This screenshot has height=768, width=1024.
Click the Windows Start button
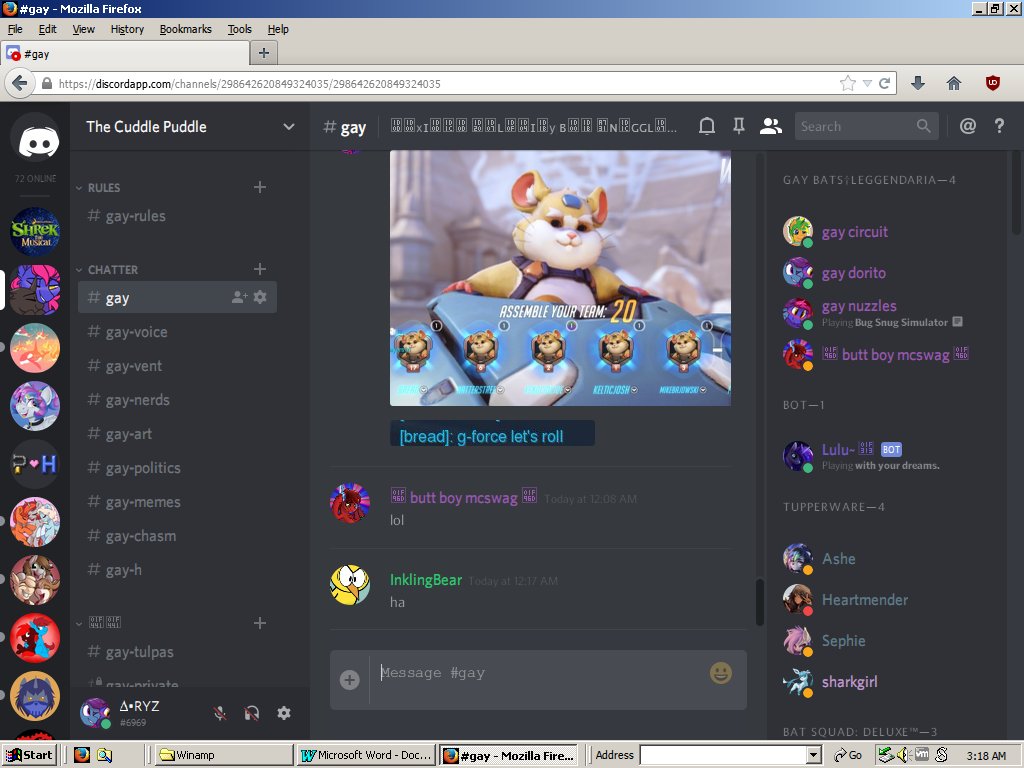coord(29,755)
